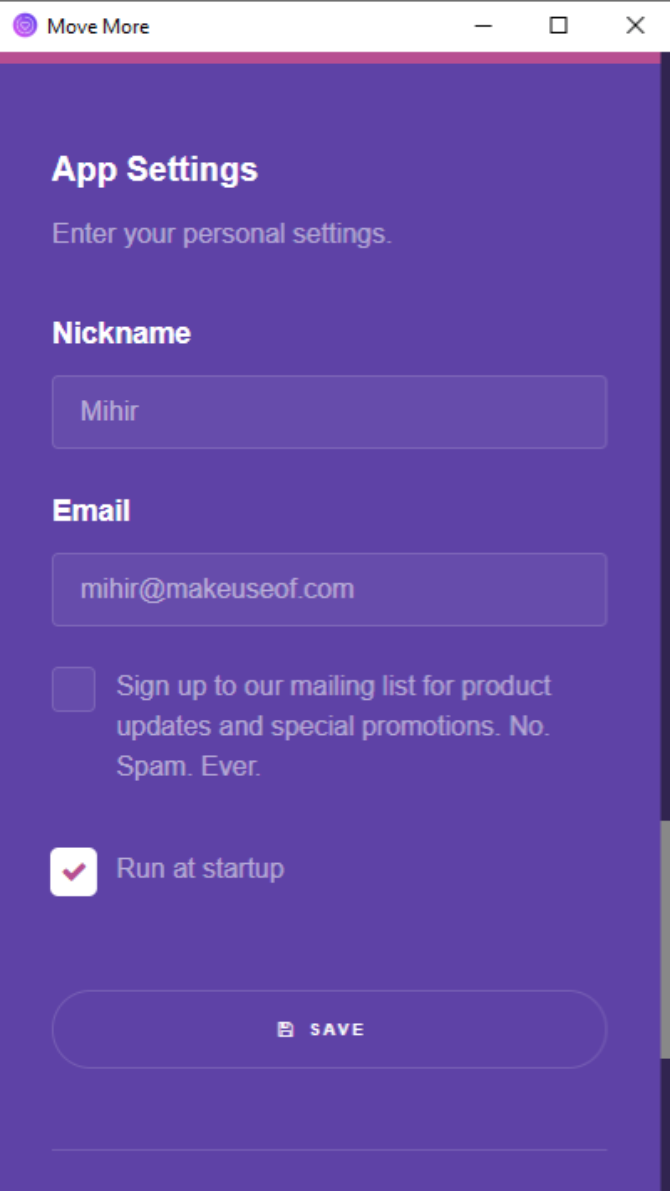Viewport: 670px width, 1191px height.
Task: Click the App Settings heading
Action: [155, 169]
